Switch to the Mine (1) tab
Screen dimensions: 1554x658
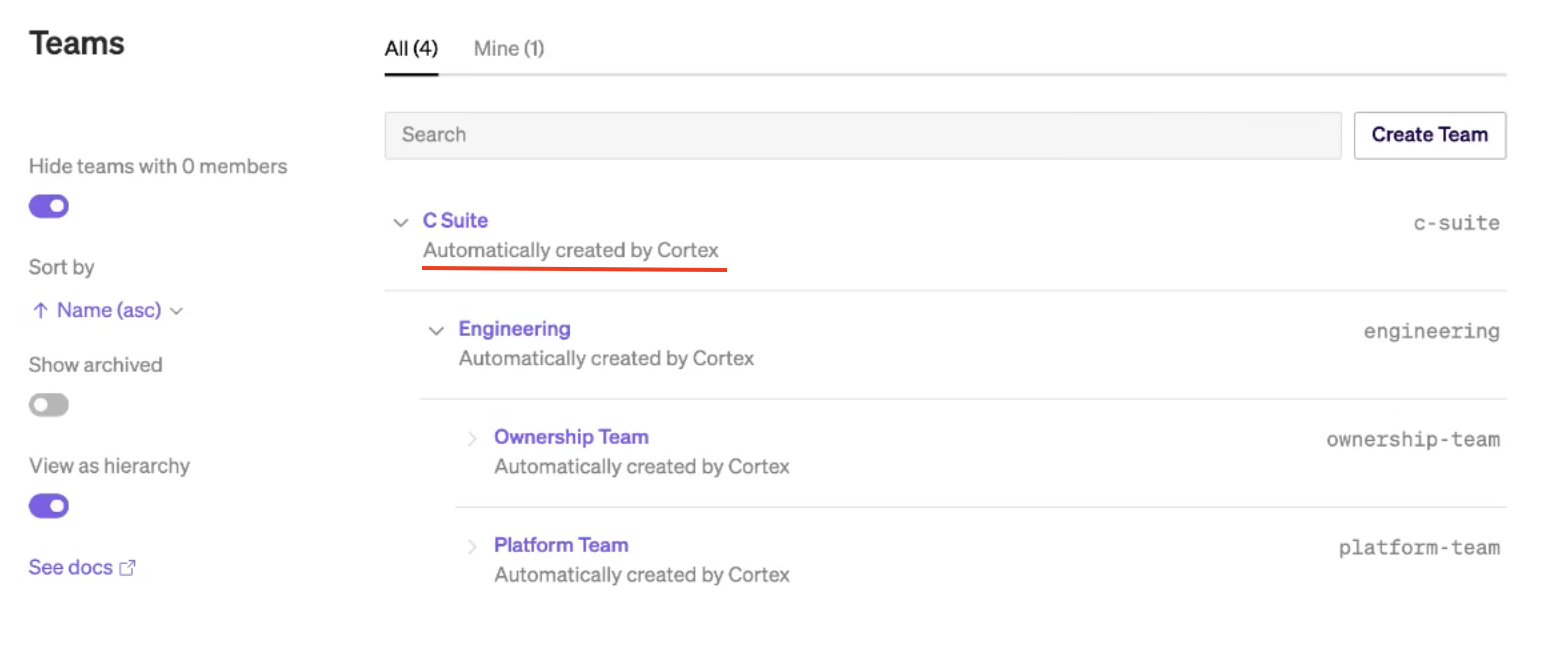509,48
